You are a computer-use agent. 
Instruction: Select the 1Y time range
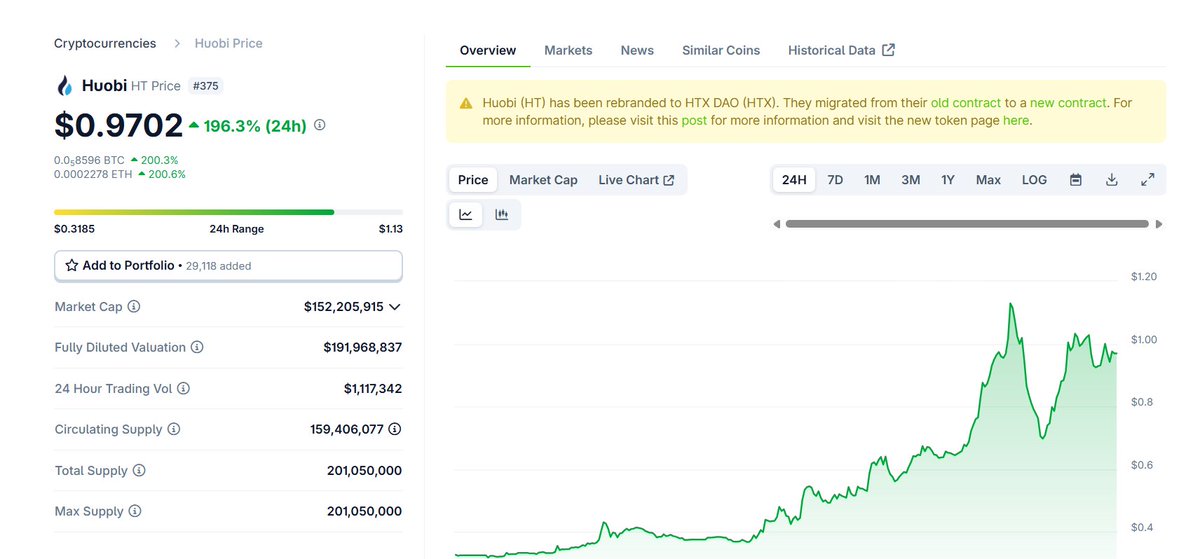(948, 180)
